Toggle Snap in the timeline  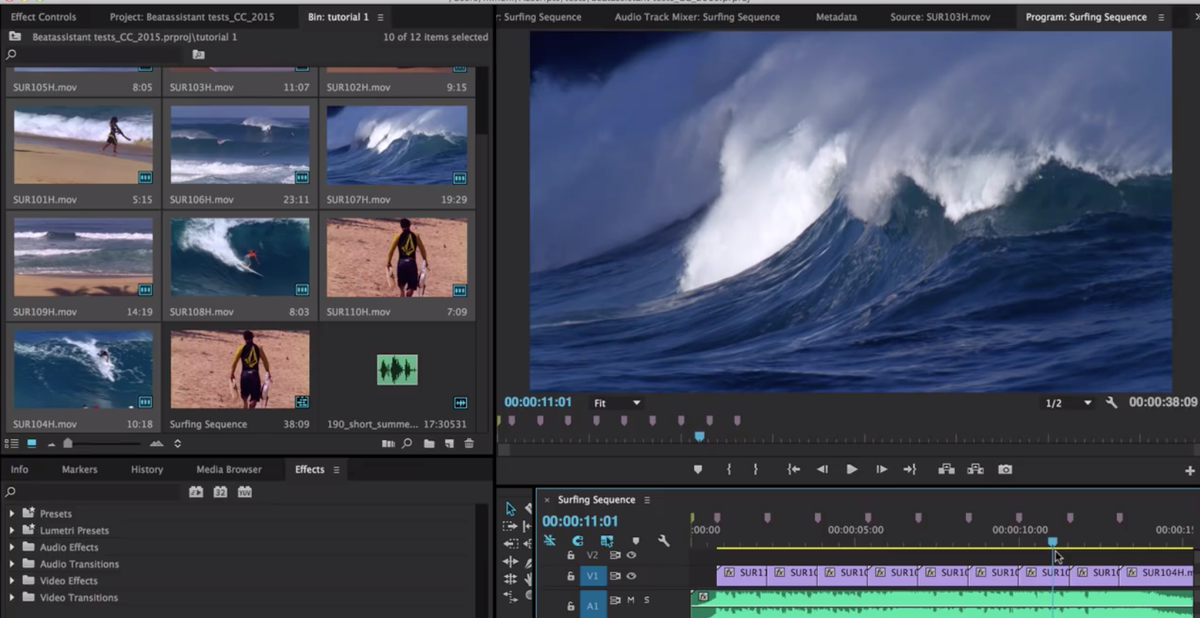577,541
